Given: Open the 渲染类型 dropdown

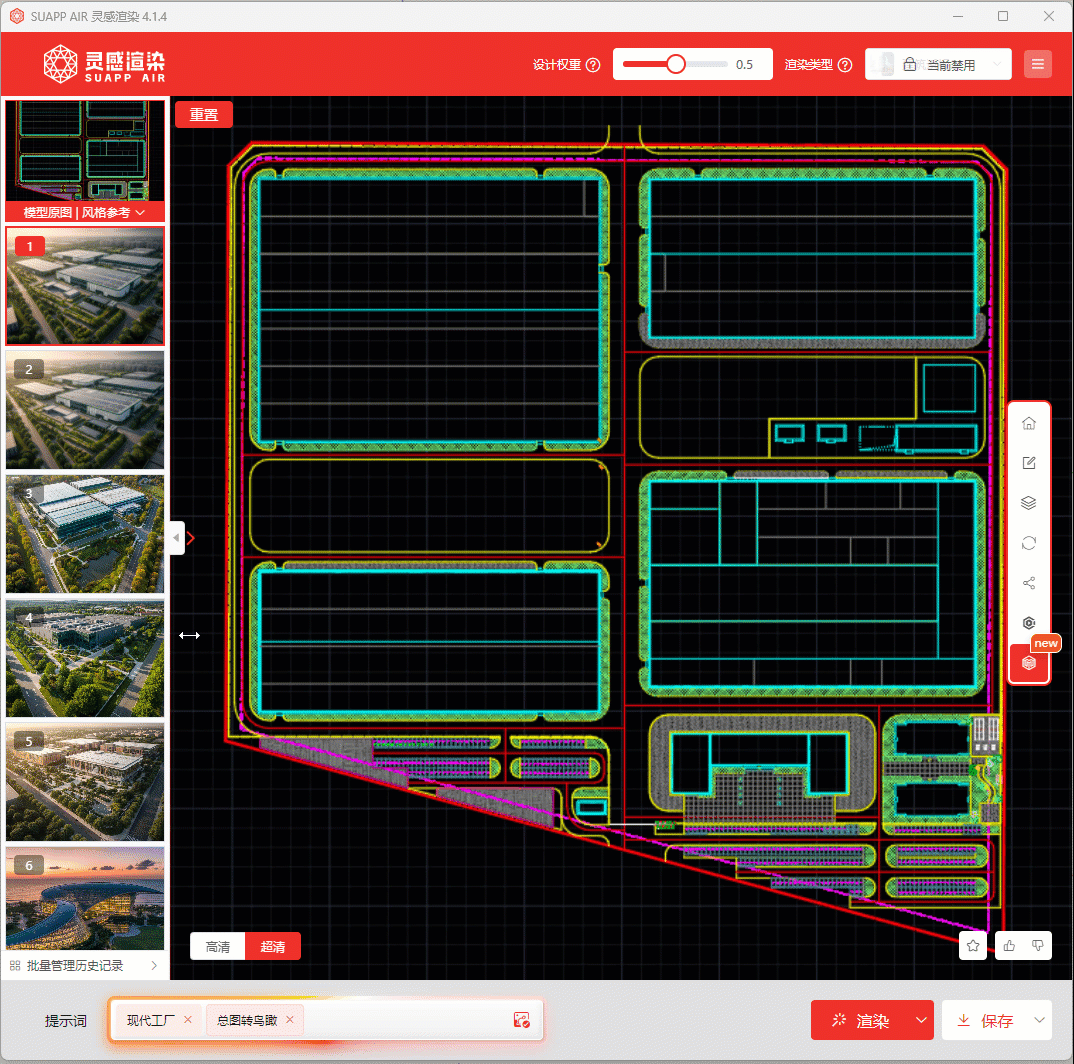Looking at the screenshot, I should [x=938, y=65].
